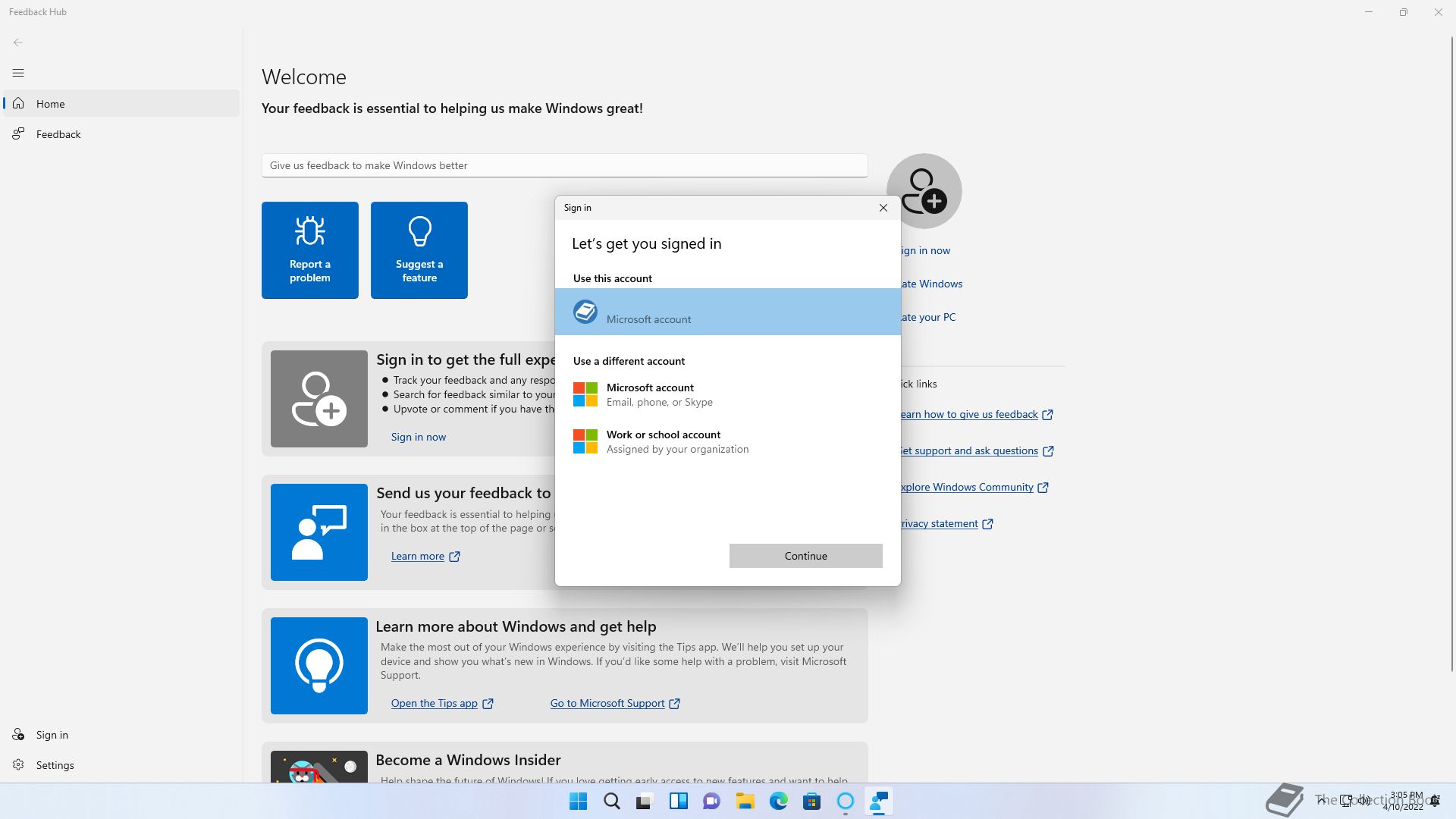The height and width of the screenshot is (819, 1456).
Task: Go to Microsoft Support link
Action: click(x=607, y=703)
